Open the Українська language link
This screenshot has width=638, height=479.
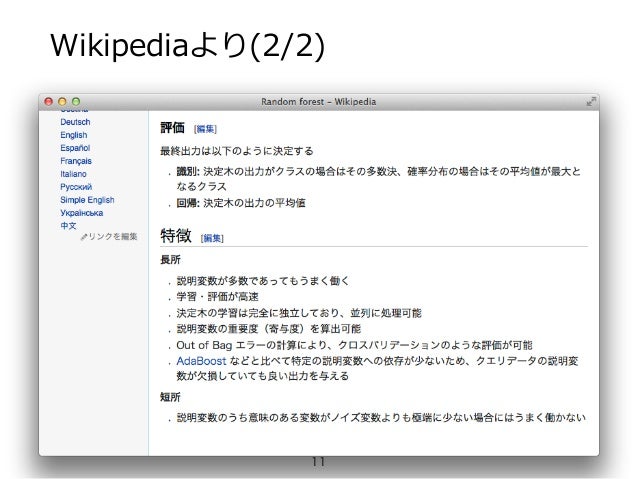pyautogui.click(x=81, y=213)
